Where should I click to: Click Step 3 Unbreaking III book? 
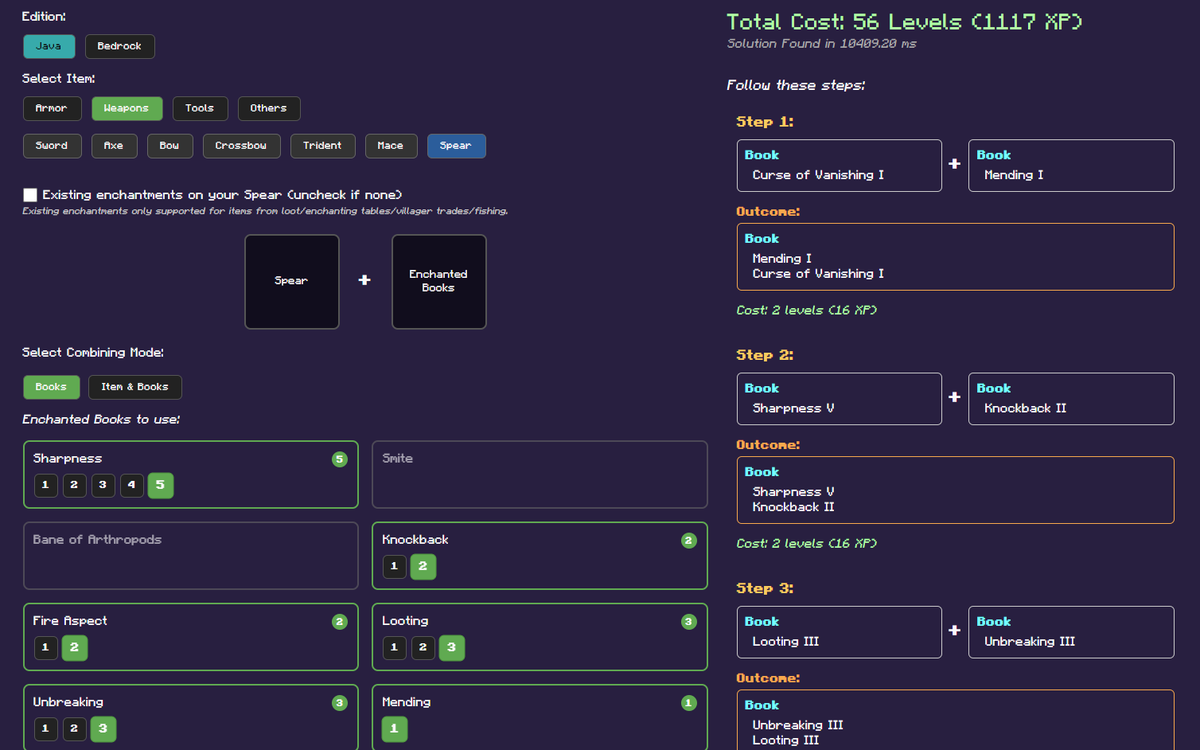[1071, 632]
